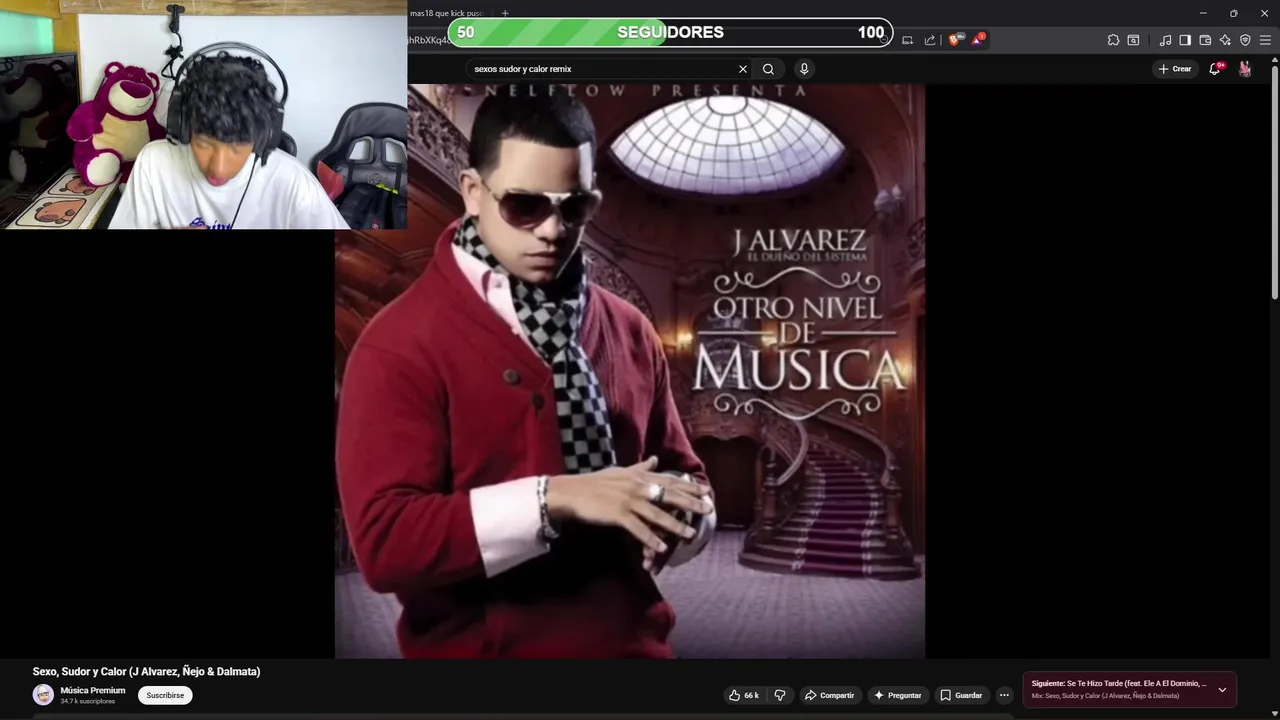Click the video title Sexo, Sudor y Calor
The image size is (1280, 720).
point(146,672)
